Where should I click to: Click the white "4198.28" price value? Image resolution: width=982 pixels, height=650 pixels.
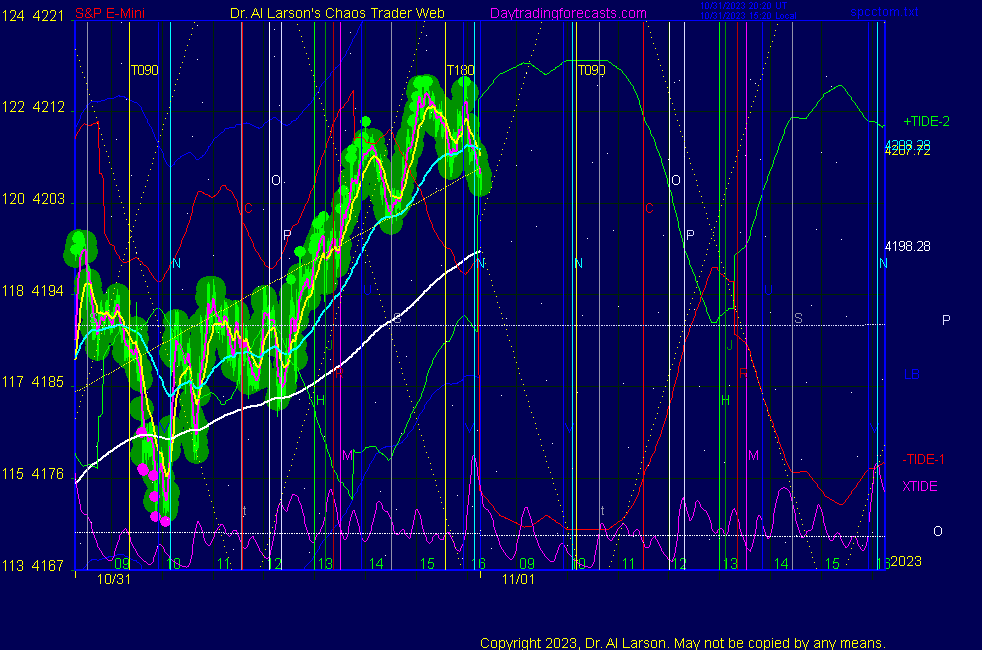pos(907,247)
